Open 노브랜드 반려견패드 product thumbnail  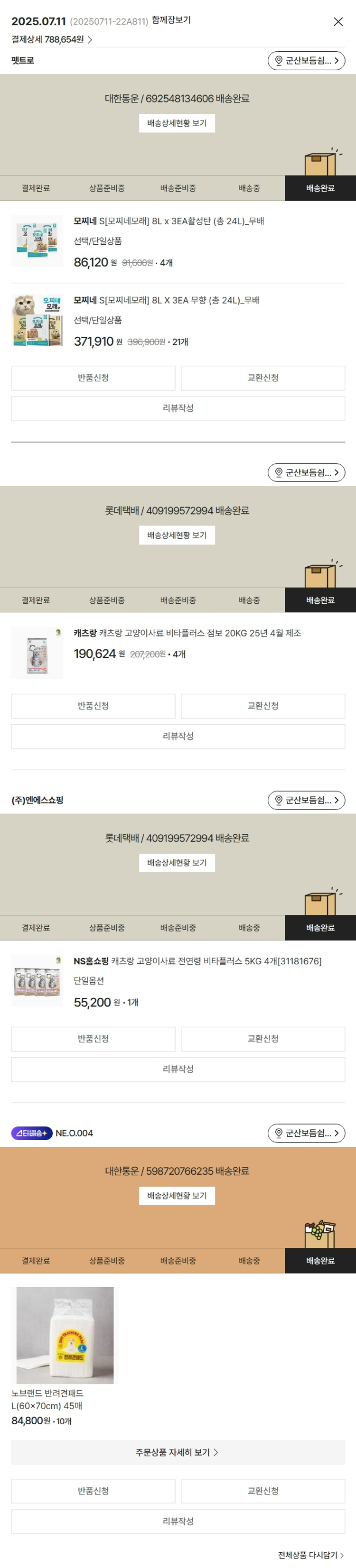click(65, 1335)
